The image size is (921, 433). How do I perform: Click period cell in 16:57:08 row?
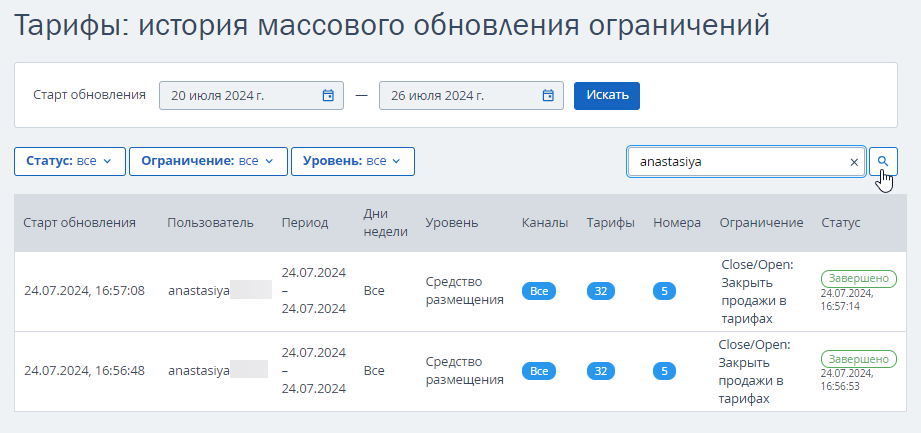click(314, 291)
